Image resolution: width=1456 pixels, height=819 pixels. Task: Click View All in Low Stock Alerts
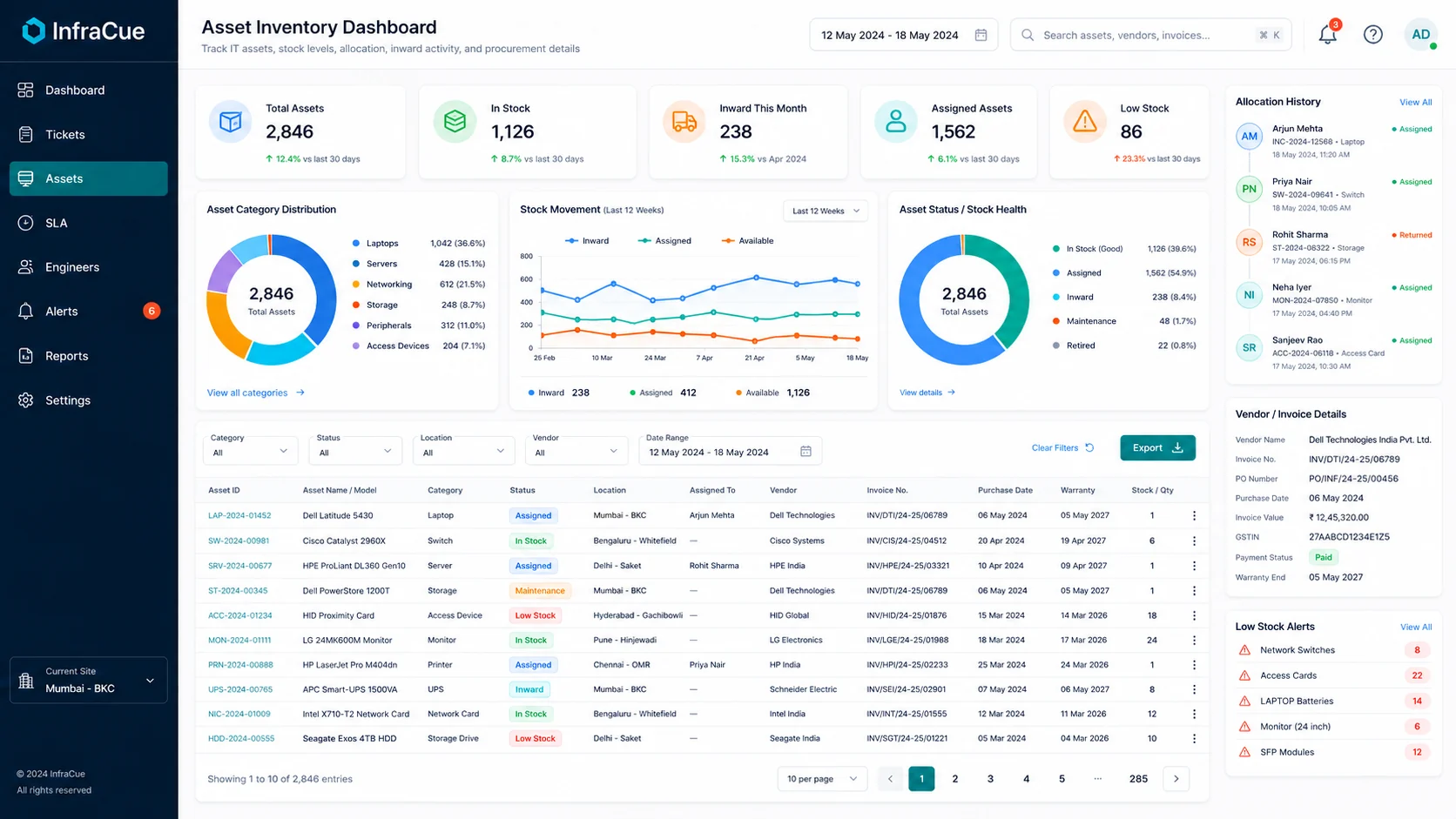[1415, 627]
